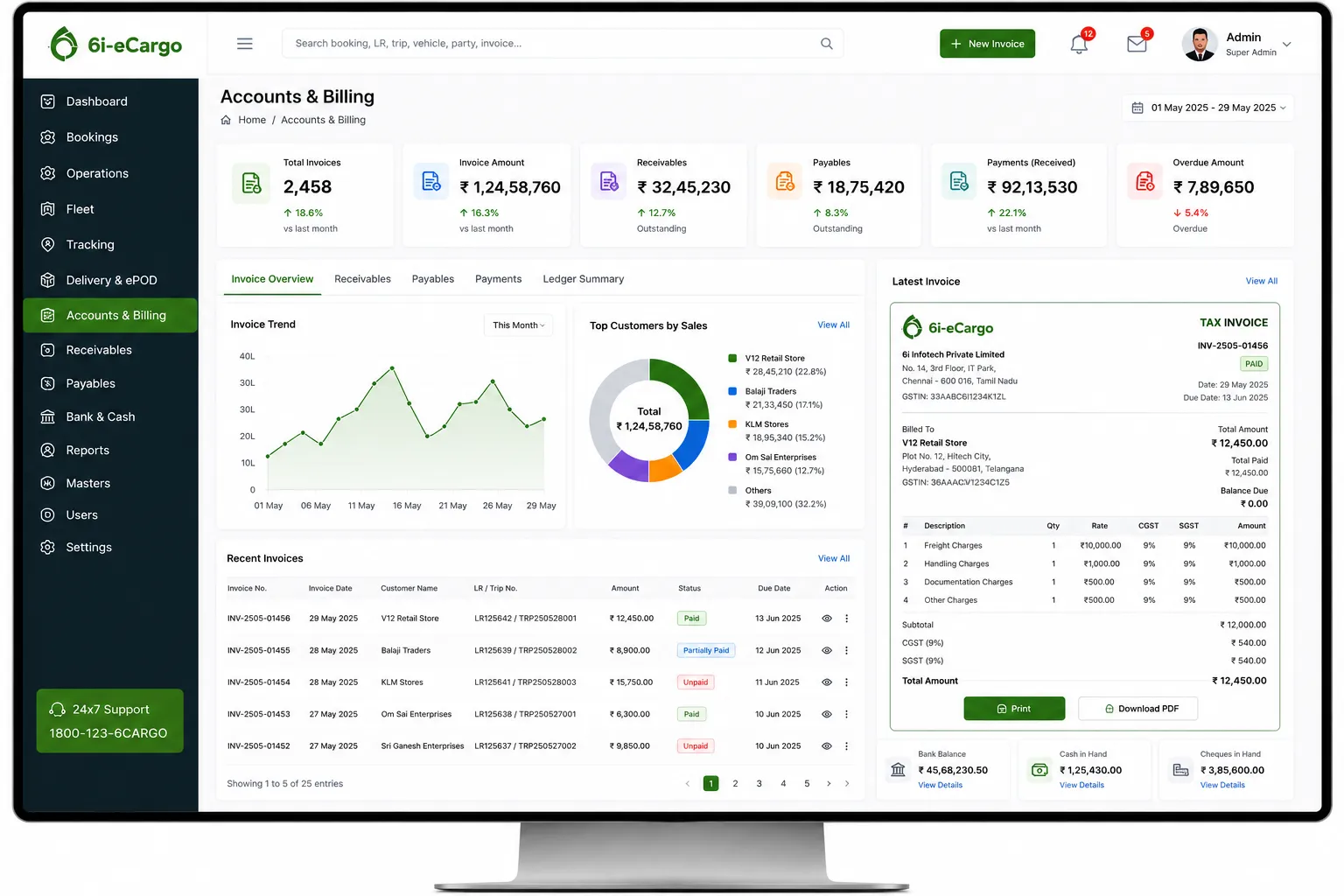Switch to the Receivables tab

click(362, 279)
